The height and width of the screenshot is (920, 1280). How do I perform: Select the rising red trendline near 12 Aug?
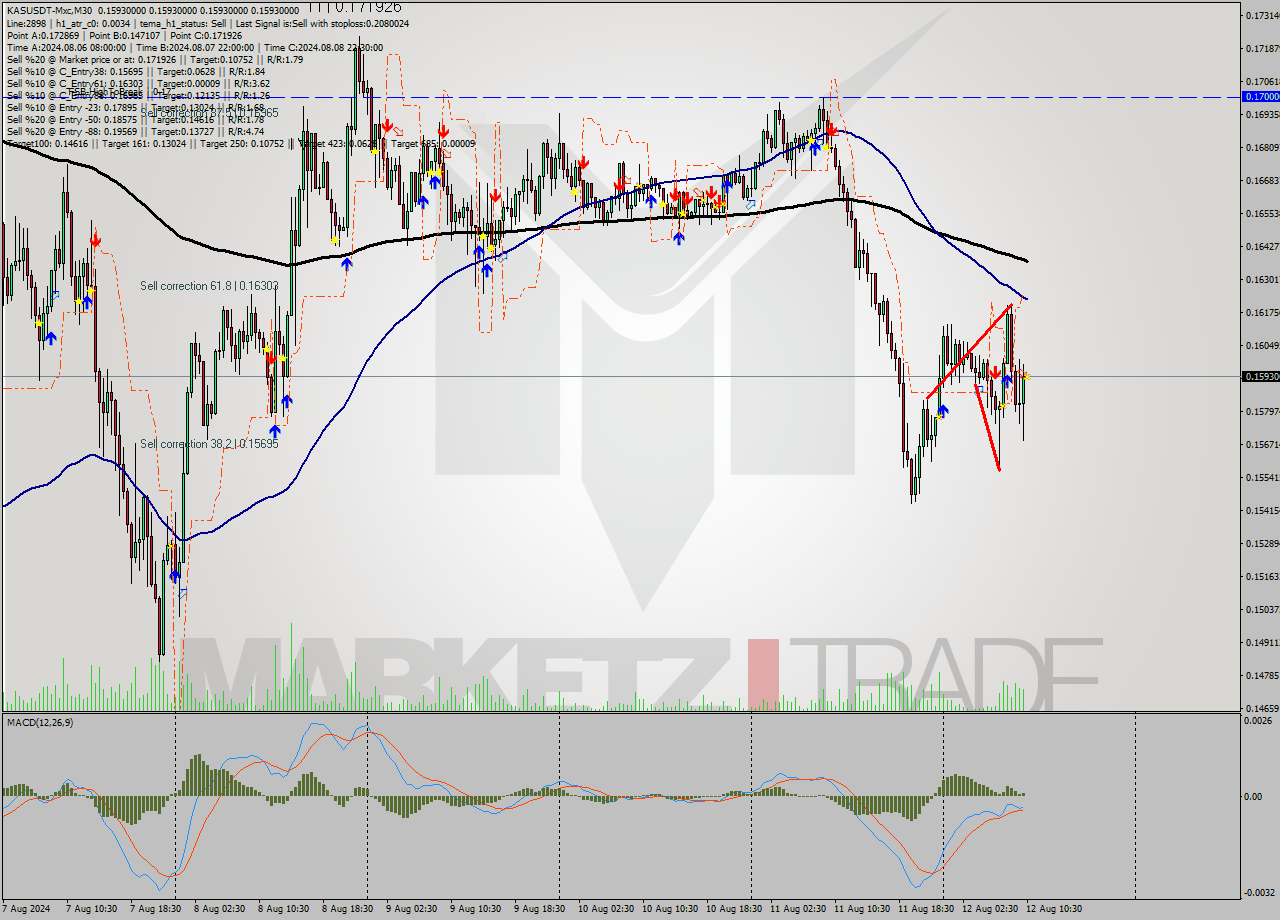point(969,352)
